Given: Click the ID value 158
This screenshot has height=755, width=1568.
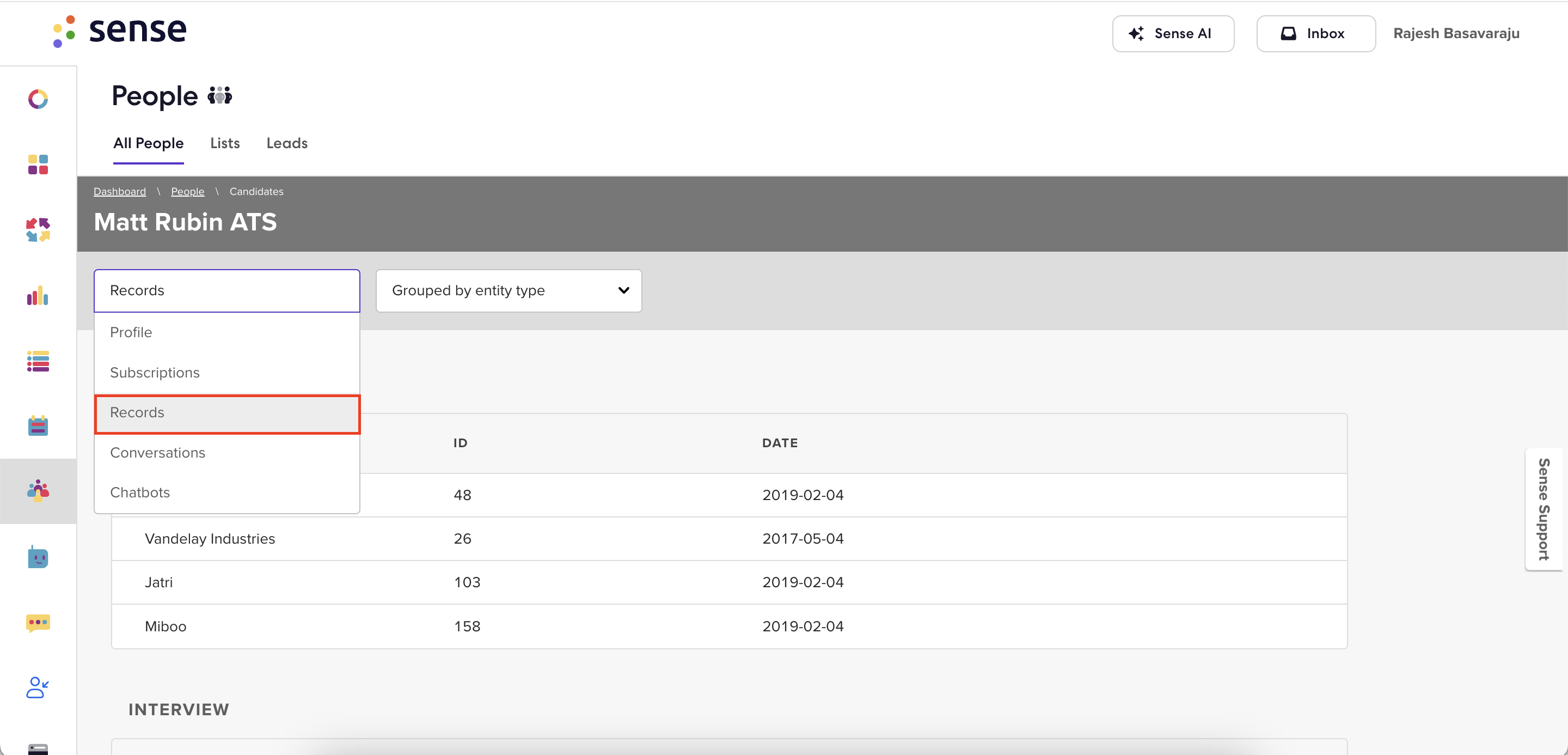Looking at the screenshot, I should coord(467,626).
